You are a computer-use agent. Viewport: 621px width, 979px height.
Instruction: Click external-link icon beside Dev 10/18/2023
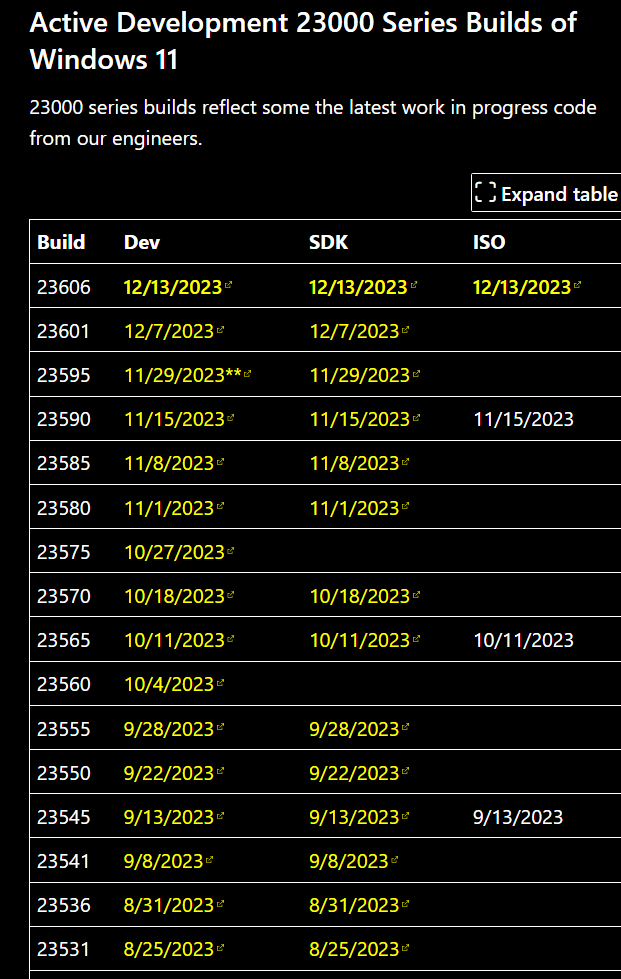pyautogui.click(x=231, y=596)
